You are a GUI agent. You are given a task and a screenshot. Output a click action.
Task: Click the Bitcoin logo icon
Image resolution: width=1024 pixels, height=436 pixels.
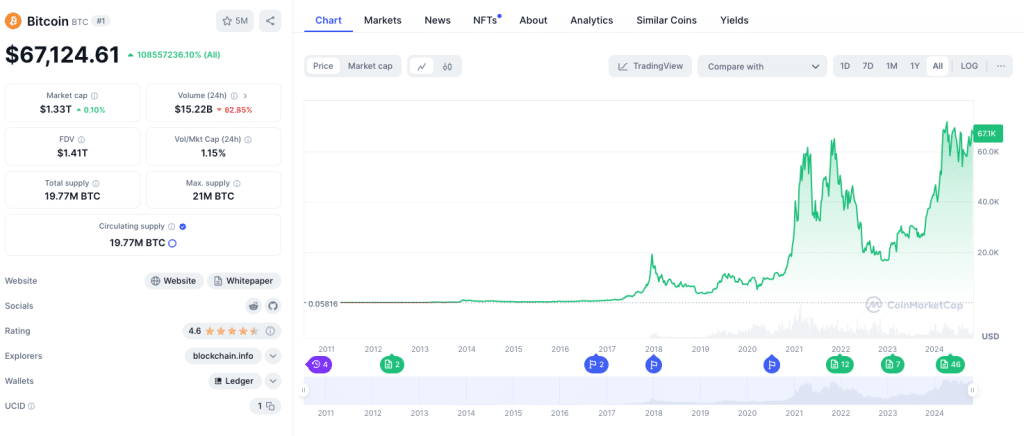(13, 21)
